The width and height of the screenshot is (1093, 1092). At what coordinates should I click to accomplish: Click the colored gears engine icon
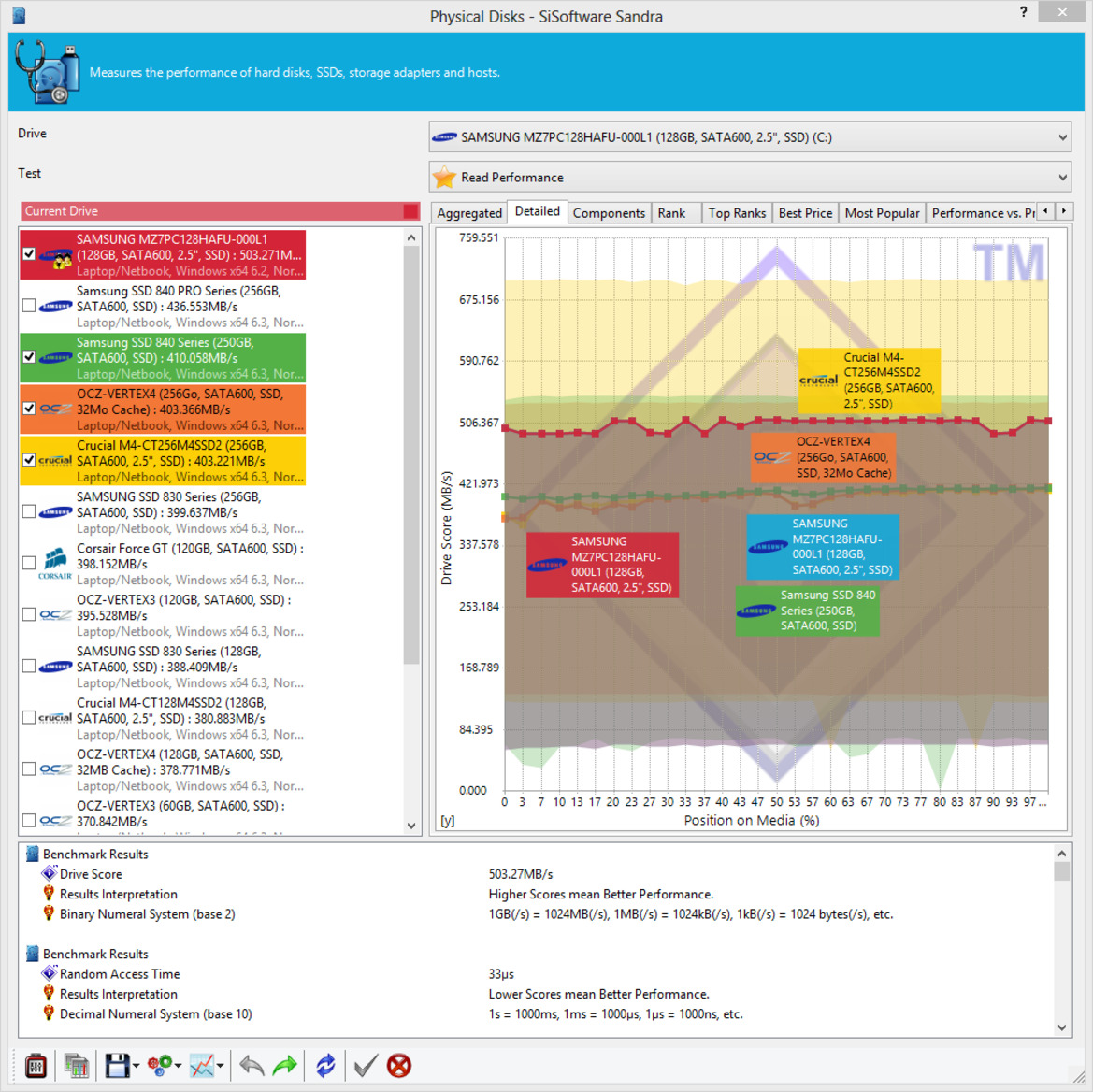tap(160, 1066)
